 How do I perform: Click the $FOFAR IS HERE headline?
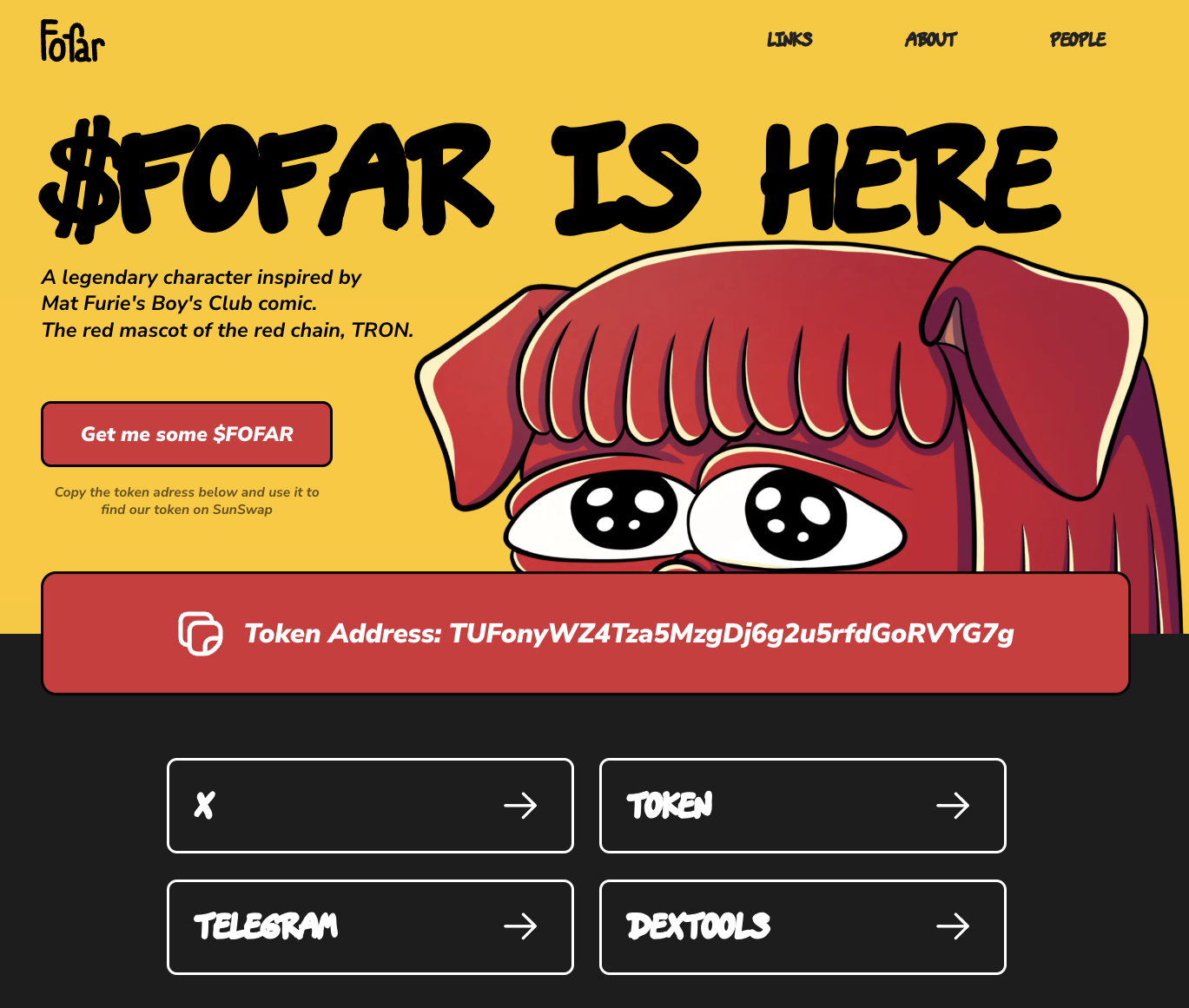tap(551, 178)
